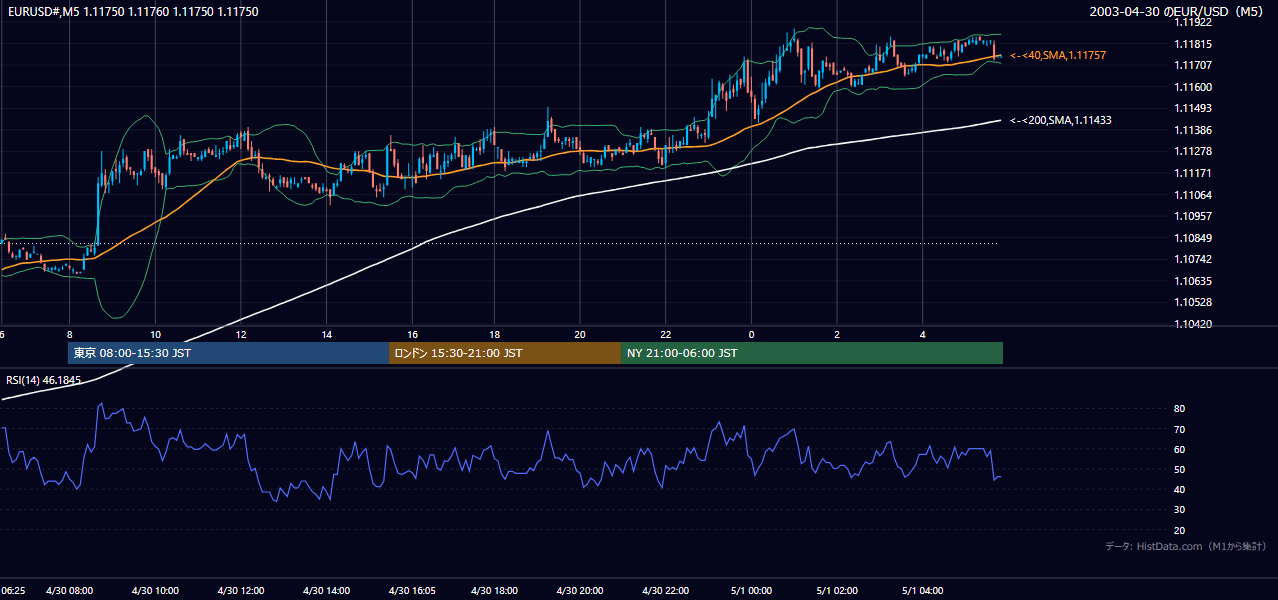The height and width of the screenshot is (600, 1278).
Task: Select the 2003-04-30 EUR/USD (M5) chart title
Action: pyautogui.click(x=1176, y=12)
